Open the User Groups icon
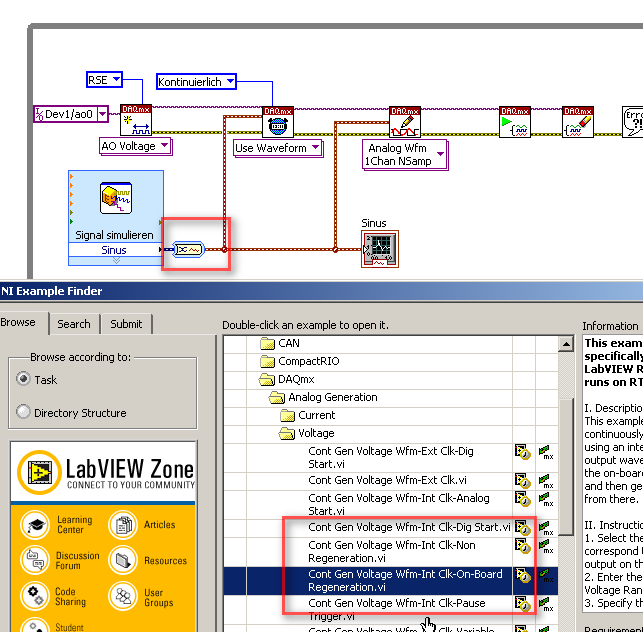643x632 pixels. click(x=123, y=596)
